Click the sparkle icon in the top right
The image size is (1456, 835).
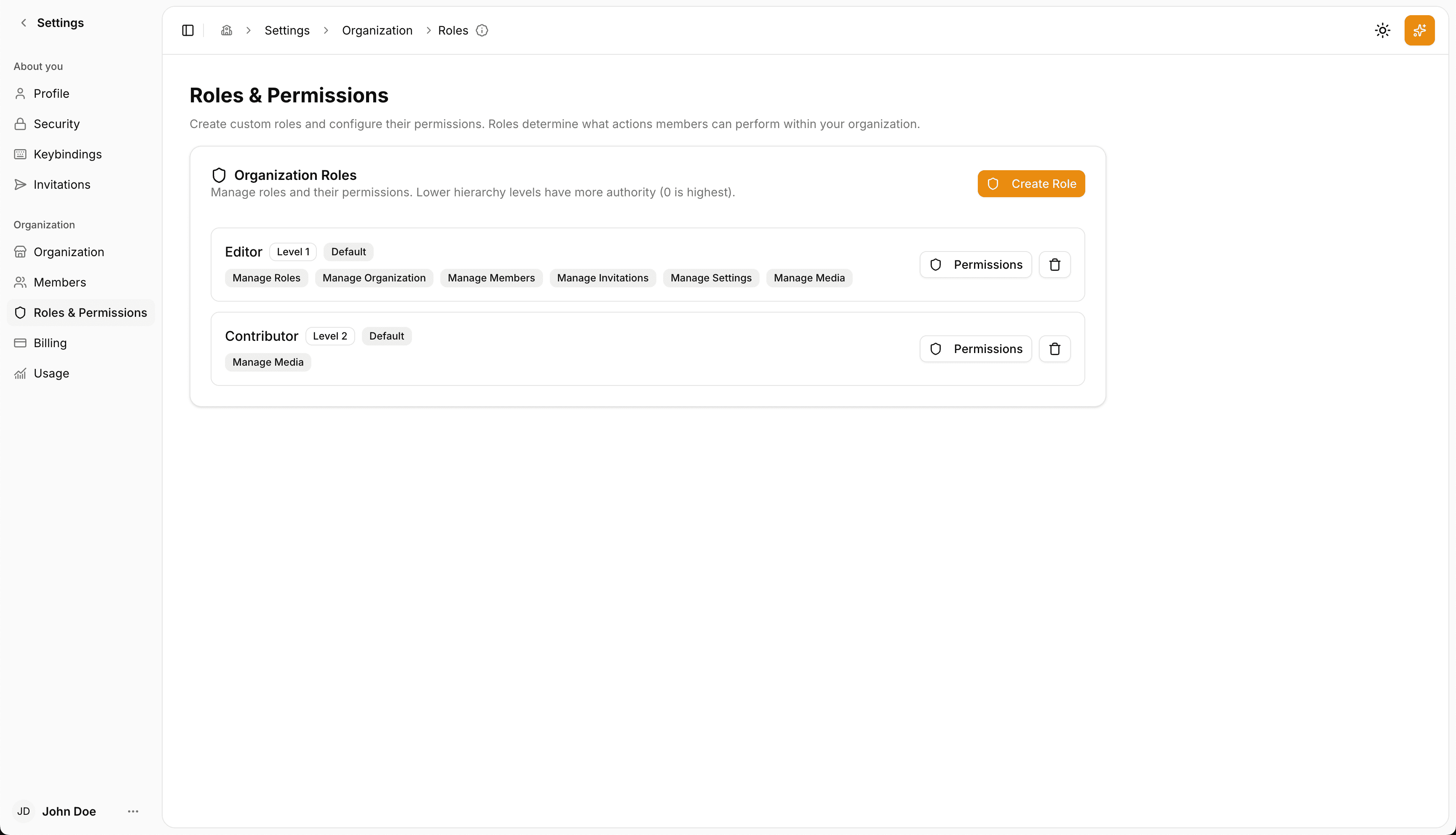(x=1419, y=30)
